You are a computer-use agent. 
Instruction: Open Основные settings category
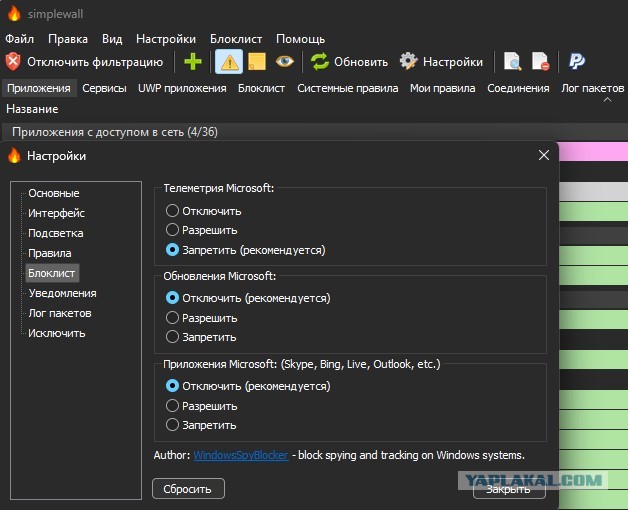pyautogui.click(x=54, y=193)
